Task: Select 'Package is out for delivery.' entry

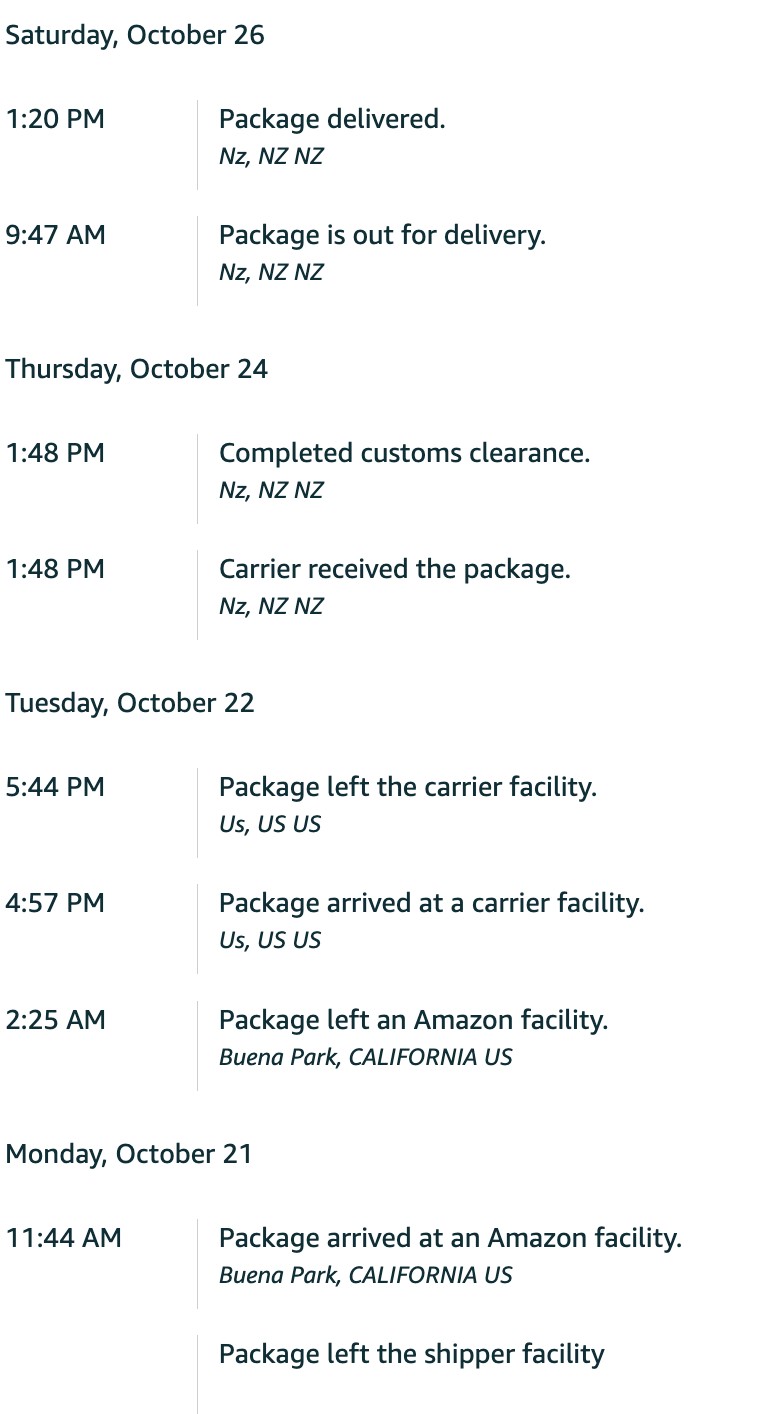Action: coord(382,235)
